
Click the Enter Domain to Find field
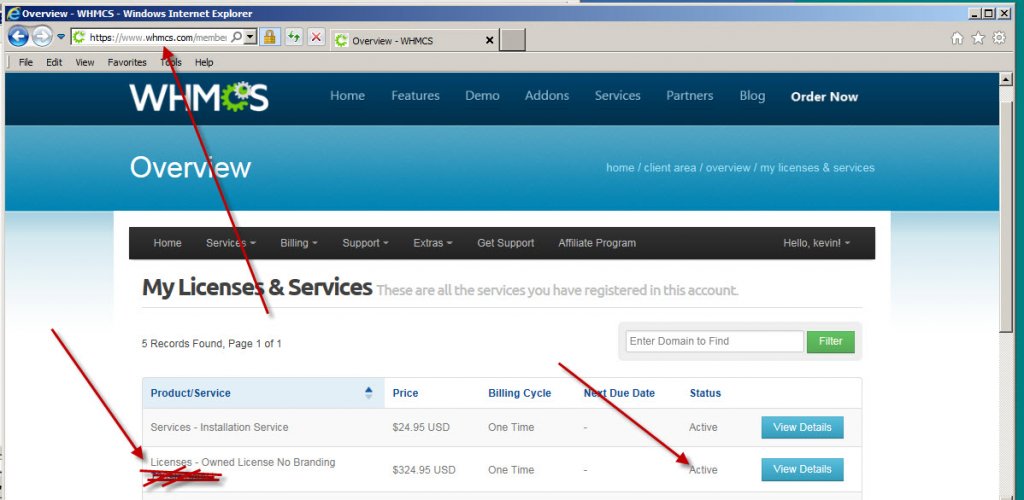[714, 341]
